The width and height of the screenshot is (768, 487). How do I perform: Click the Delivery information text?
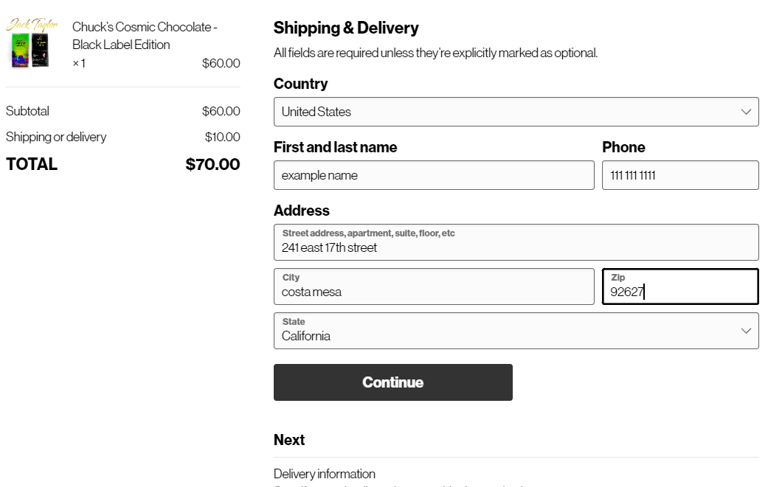point(324,474)
